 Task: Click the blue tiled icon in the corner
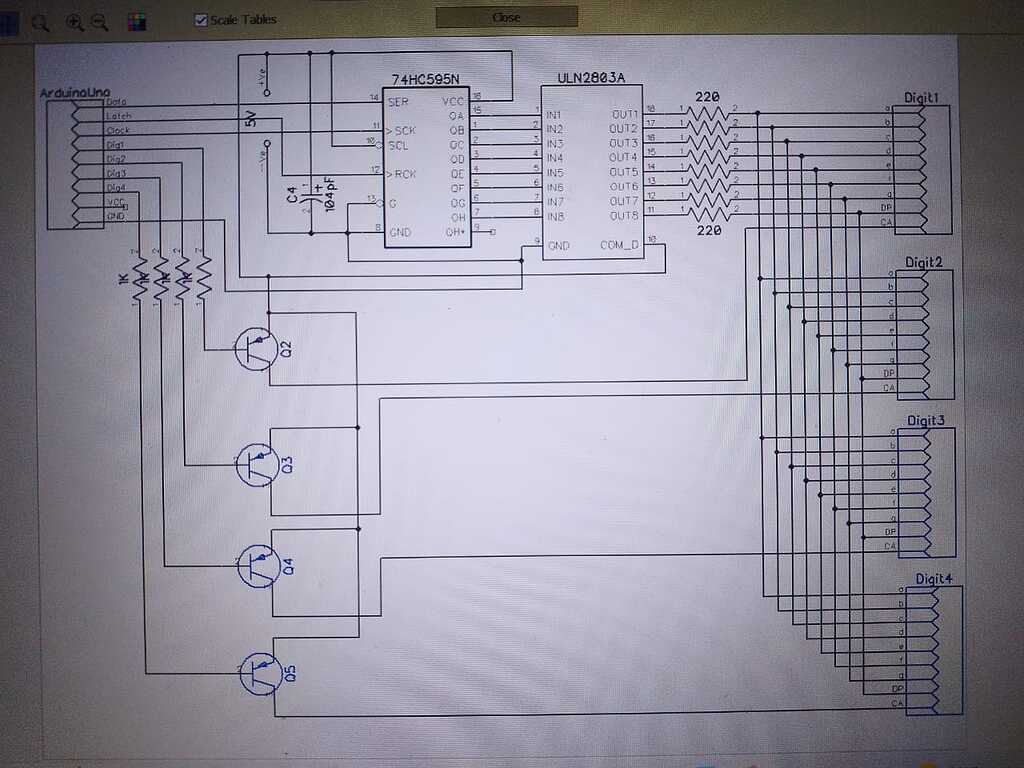click(7, 22)
